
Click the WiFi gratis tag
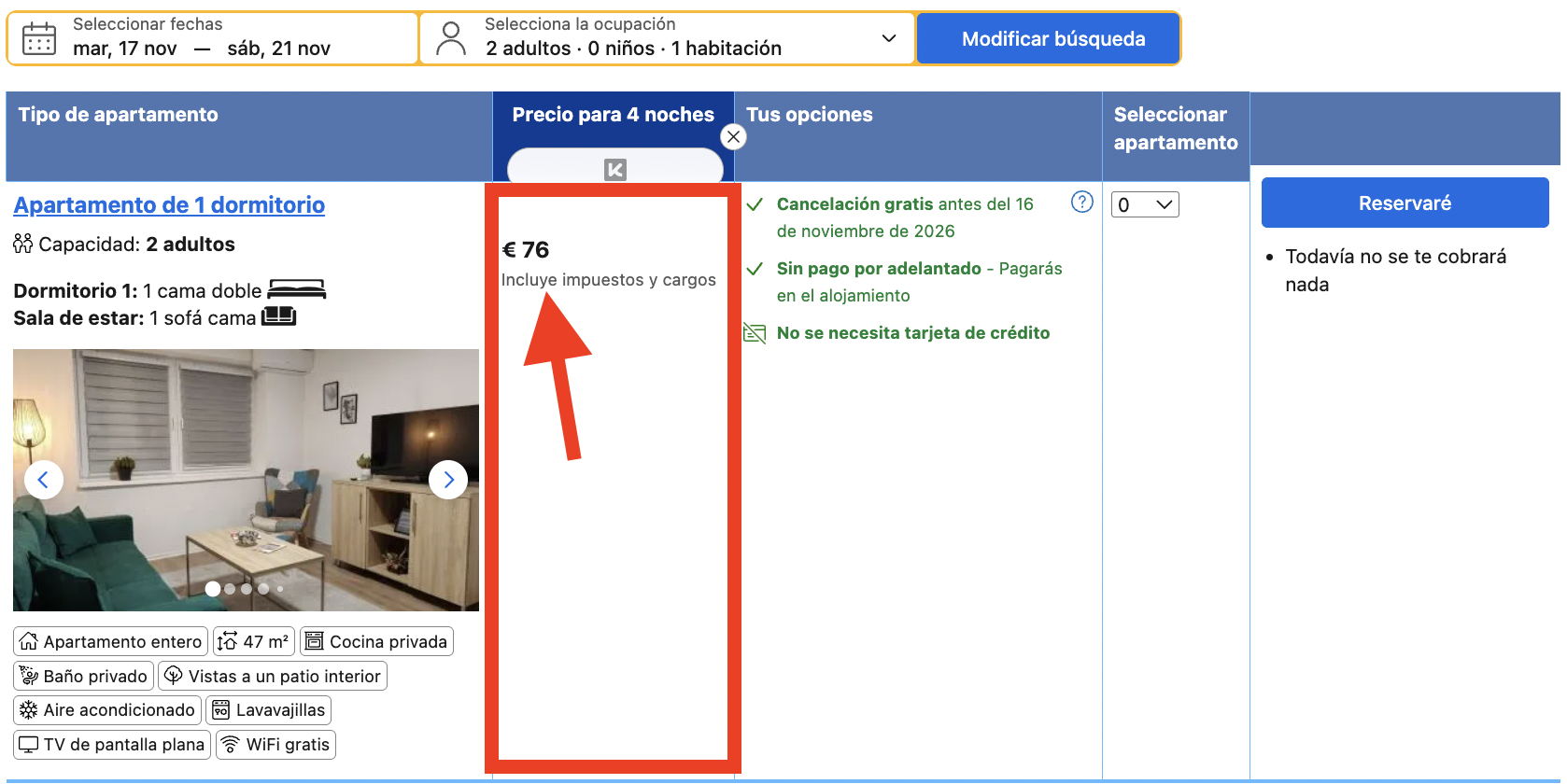(275, 745)
